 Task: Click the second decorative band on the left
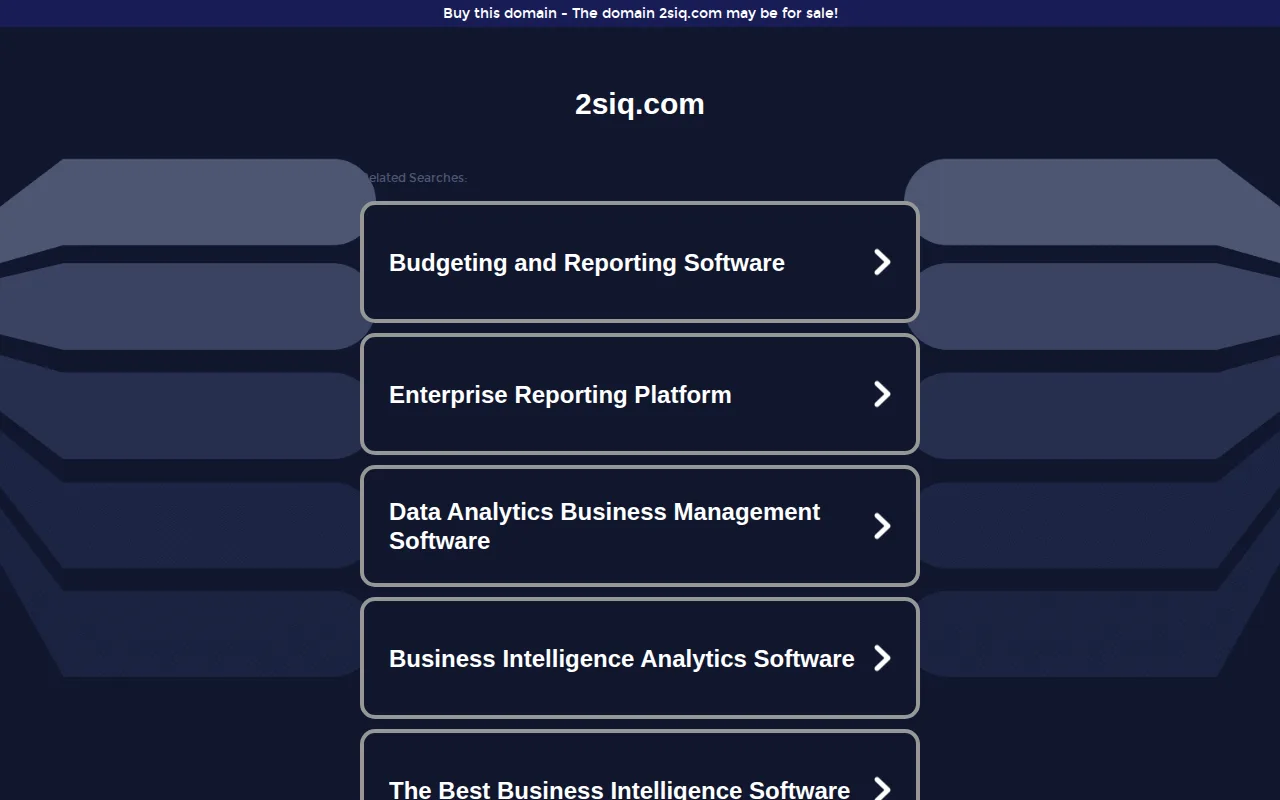coord(187,306)
